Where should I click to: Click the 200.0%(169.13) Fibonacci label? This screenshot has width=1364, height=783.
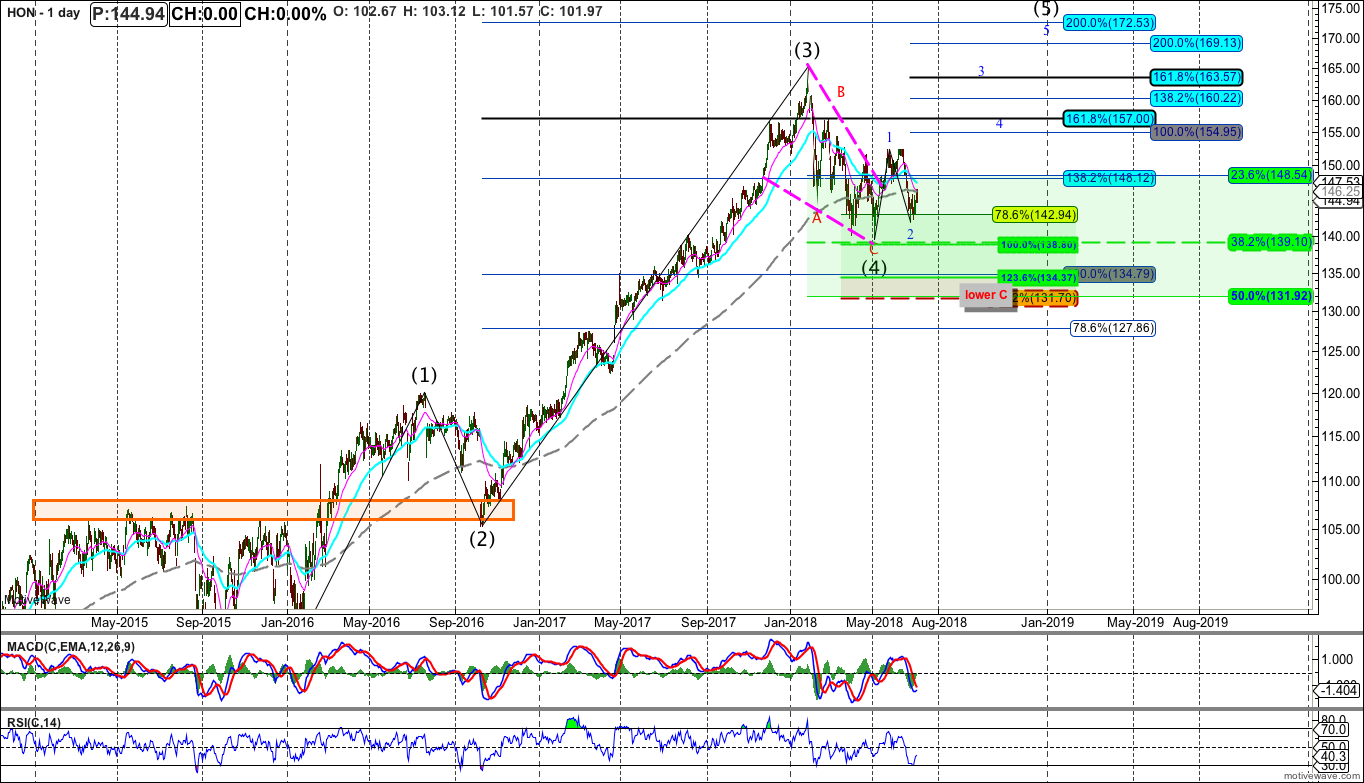[x=1196, y=43]
